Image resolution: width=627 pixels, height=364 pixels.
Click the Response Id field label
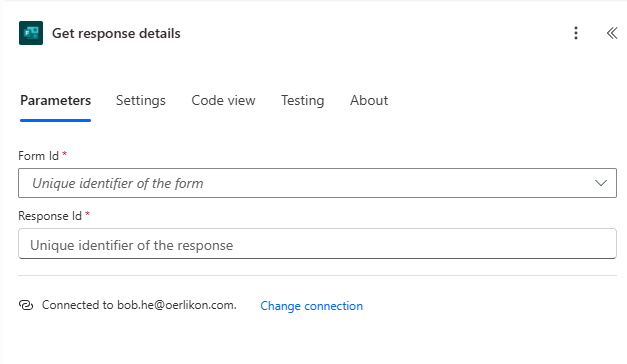(x=50, y=216)
